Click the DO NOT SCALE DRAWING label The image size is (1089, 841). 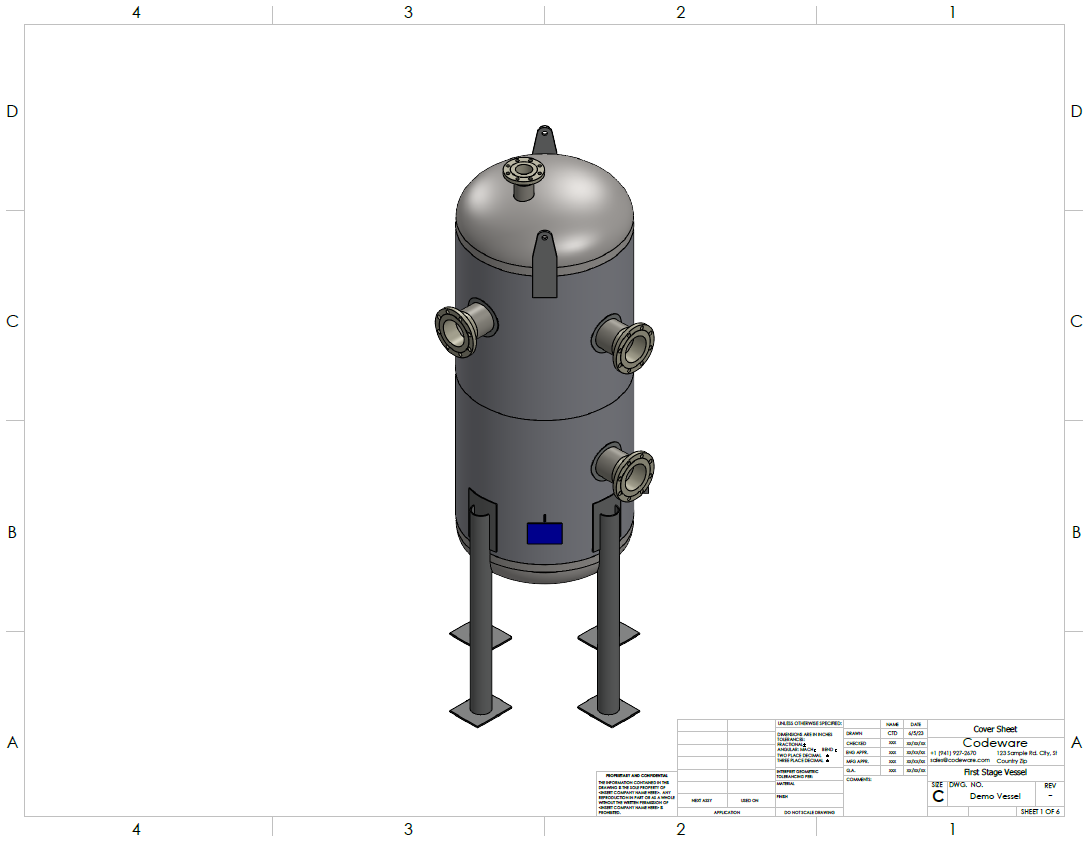tap(810, 812)
